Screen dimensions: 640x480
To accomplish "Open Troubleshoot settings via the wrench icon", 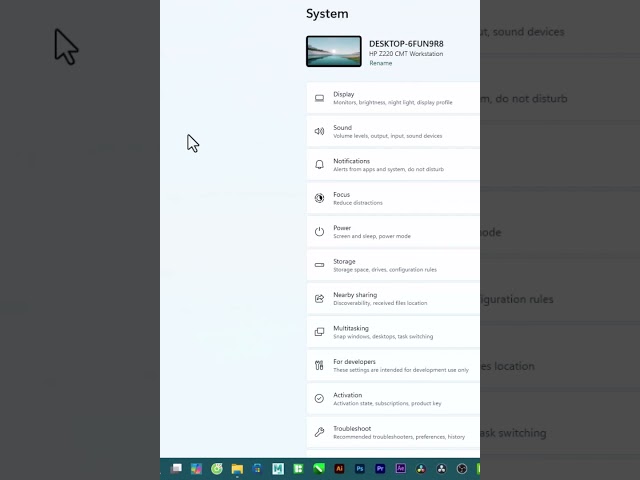I will (319, 432).
